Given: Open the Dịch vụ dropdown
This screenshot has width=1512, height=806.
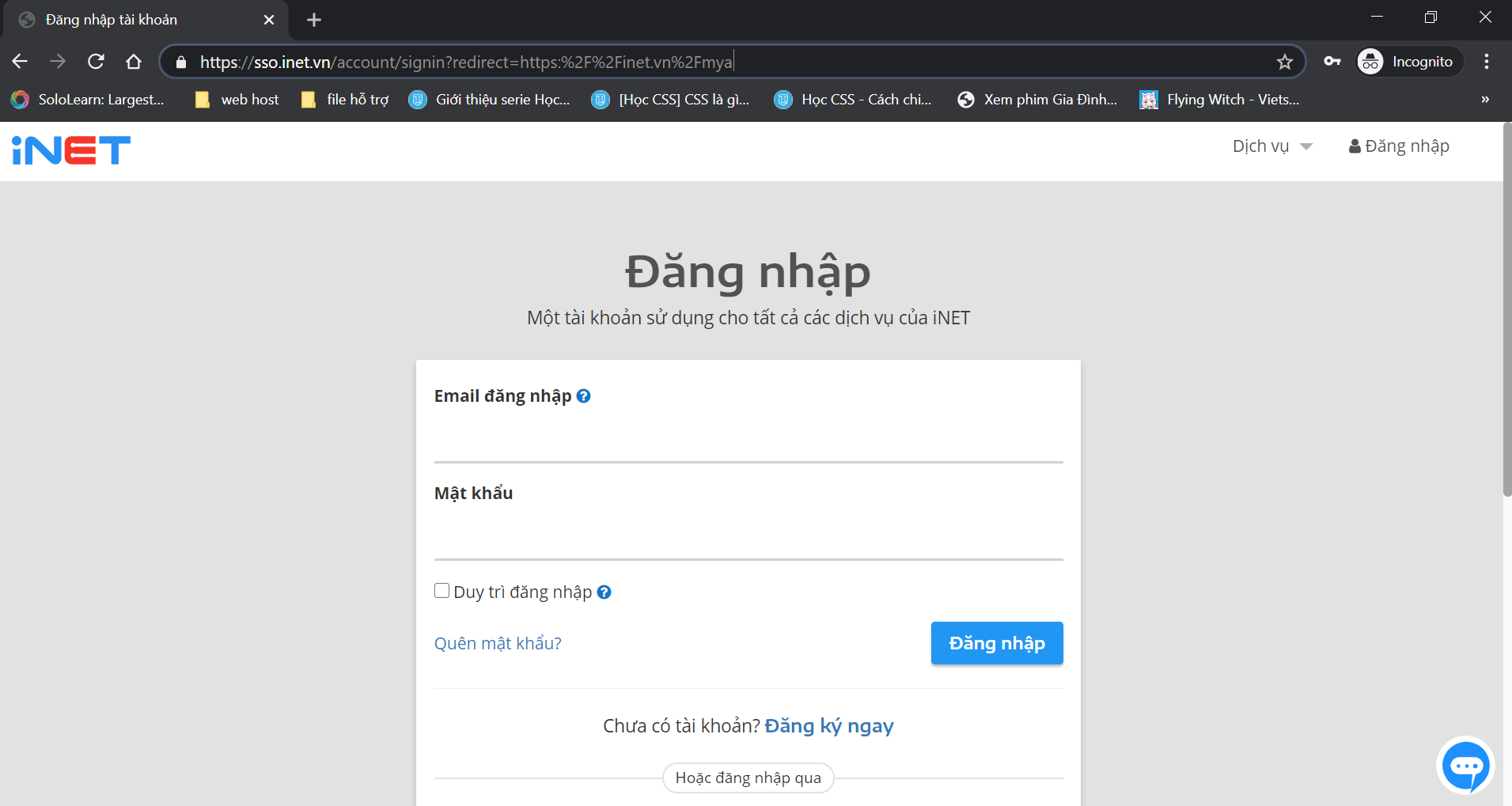Looking at the screenshot, I should [x=1271, y=146].
